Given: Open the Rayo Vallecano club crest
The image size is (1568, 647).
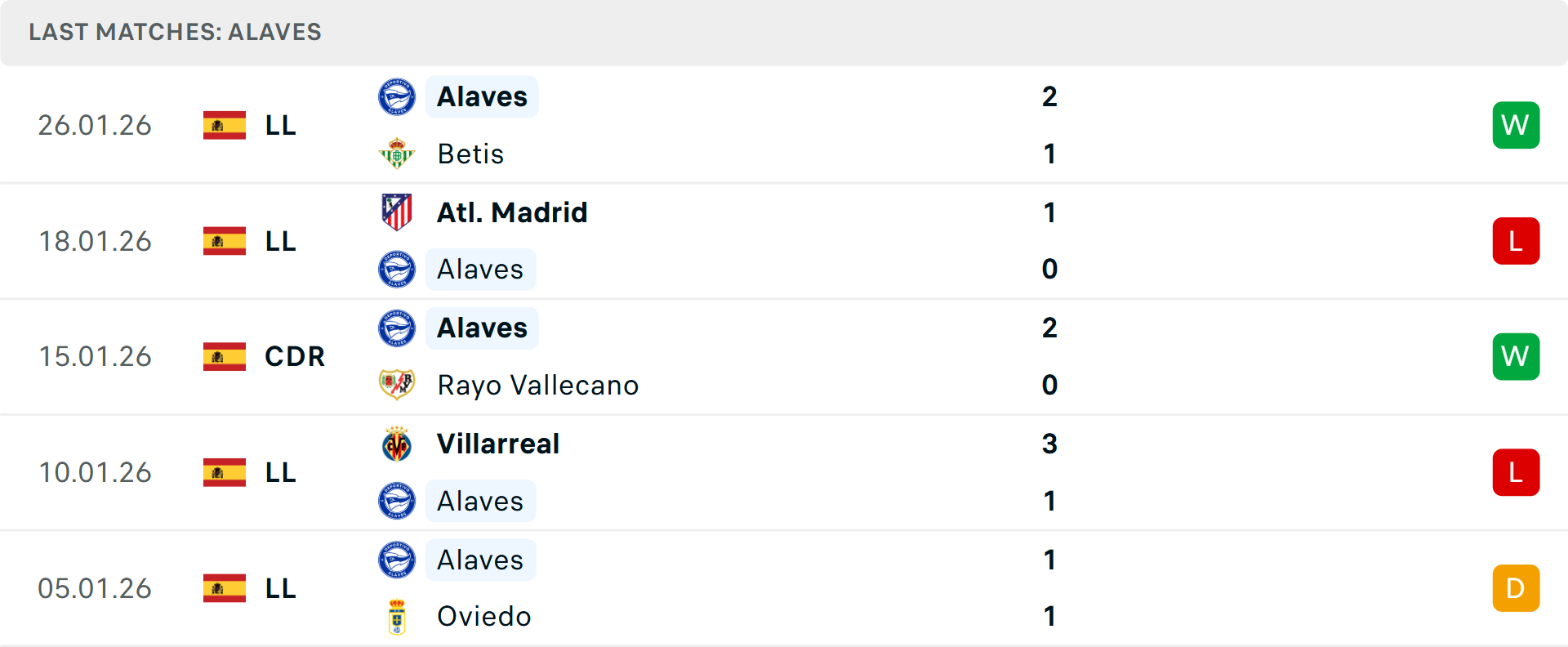Looking at the screenshot, I should [397, 385].
